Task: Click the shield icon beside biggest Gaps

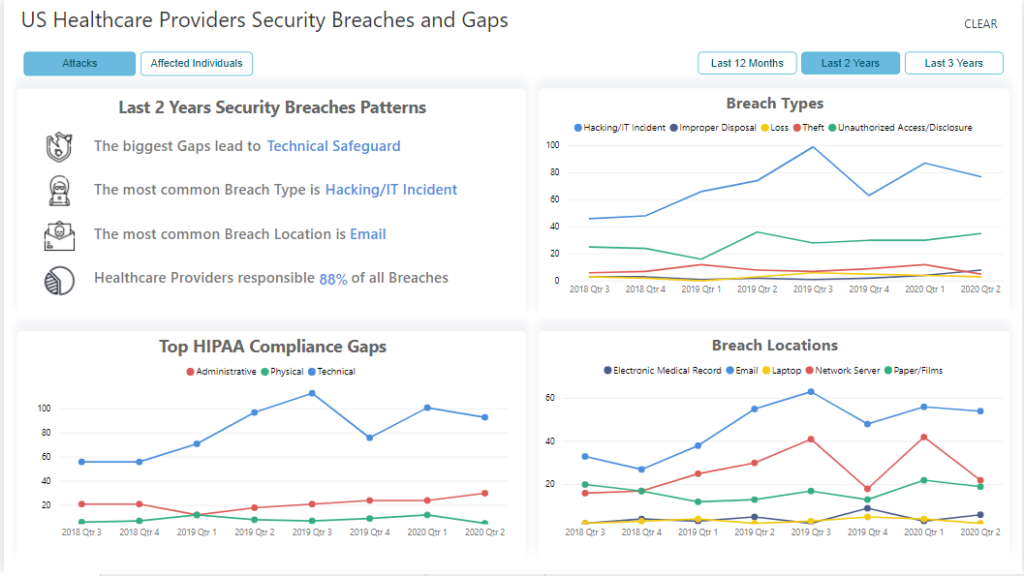Action: point(59,147)
